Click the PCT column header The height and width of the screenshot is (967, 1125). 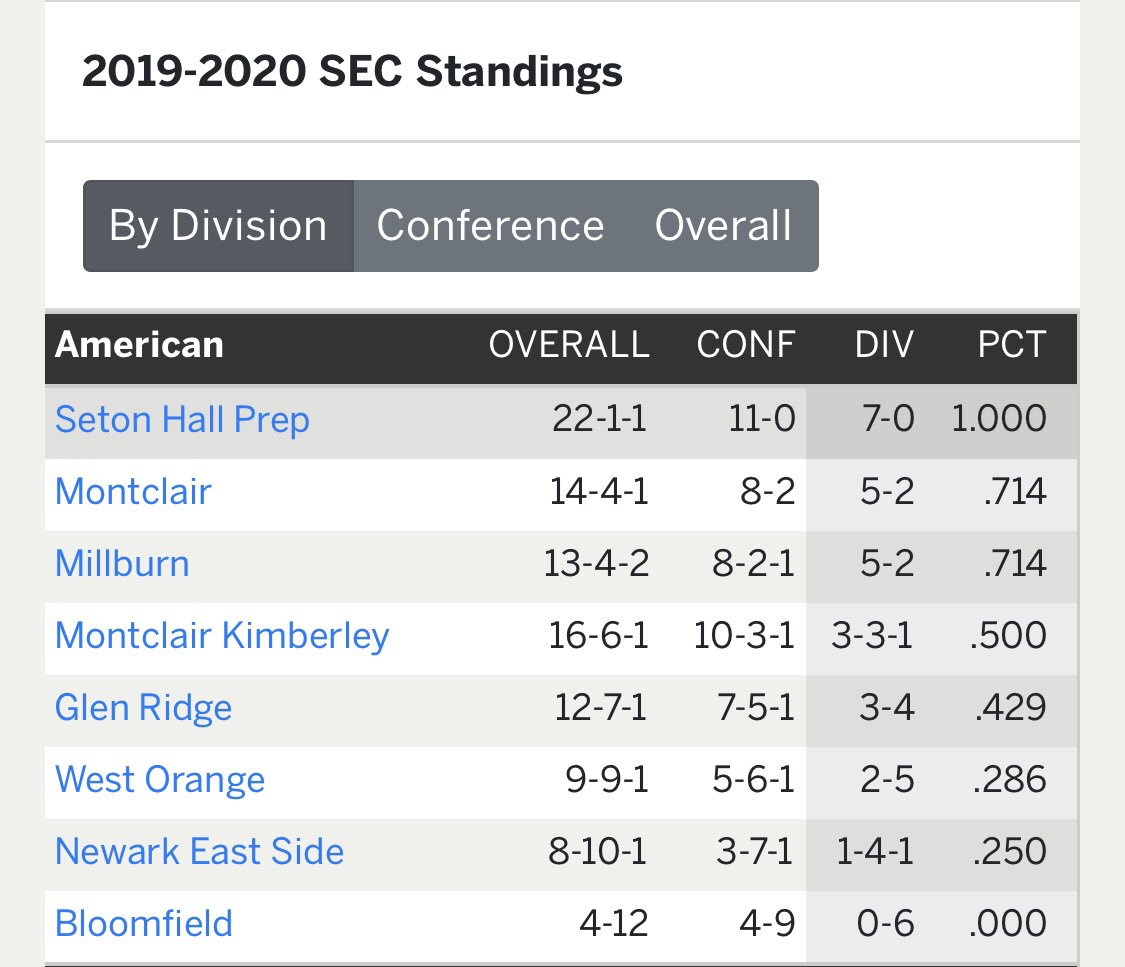pos(1012,345)
